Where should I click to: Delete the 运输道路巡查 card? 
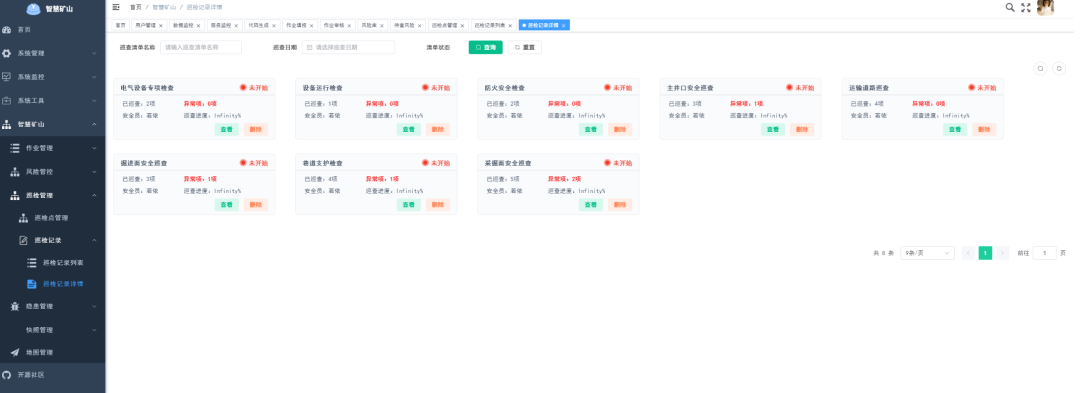click(984, 129)
